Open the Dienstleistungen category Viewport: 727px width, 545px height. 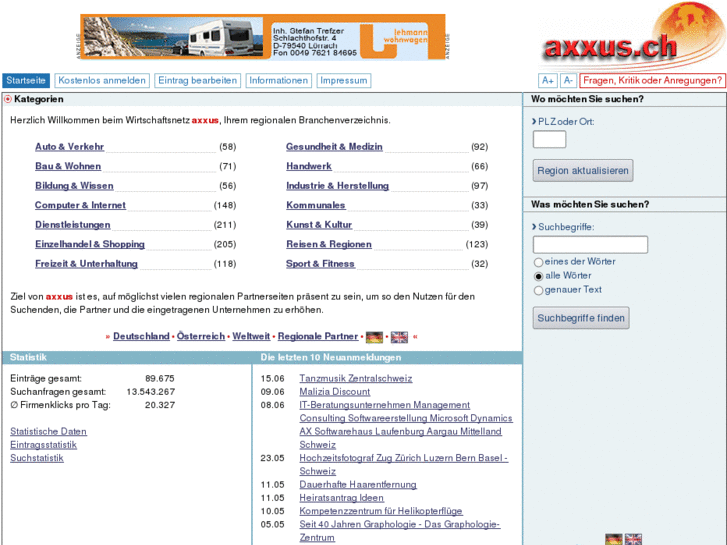tap(73, 224)
